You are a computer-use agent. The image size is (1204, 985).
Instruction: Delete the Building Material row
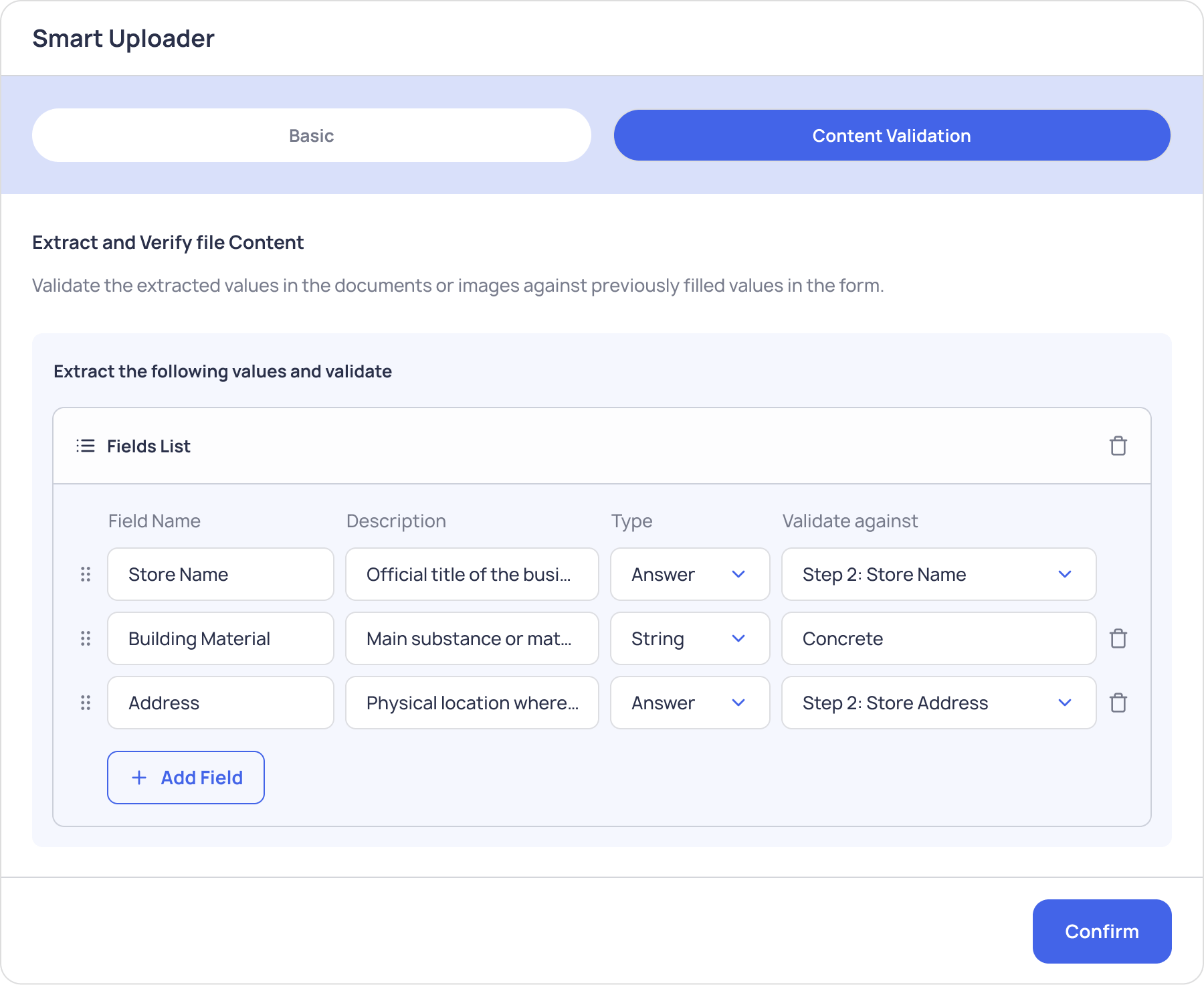1118,639
